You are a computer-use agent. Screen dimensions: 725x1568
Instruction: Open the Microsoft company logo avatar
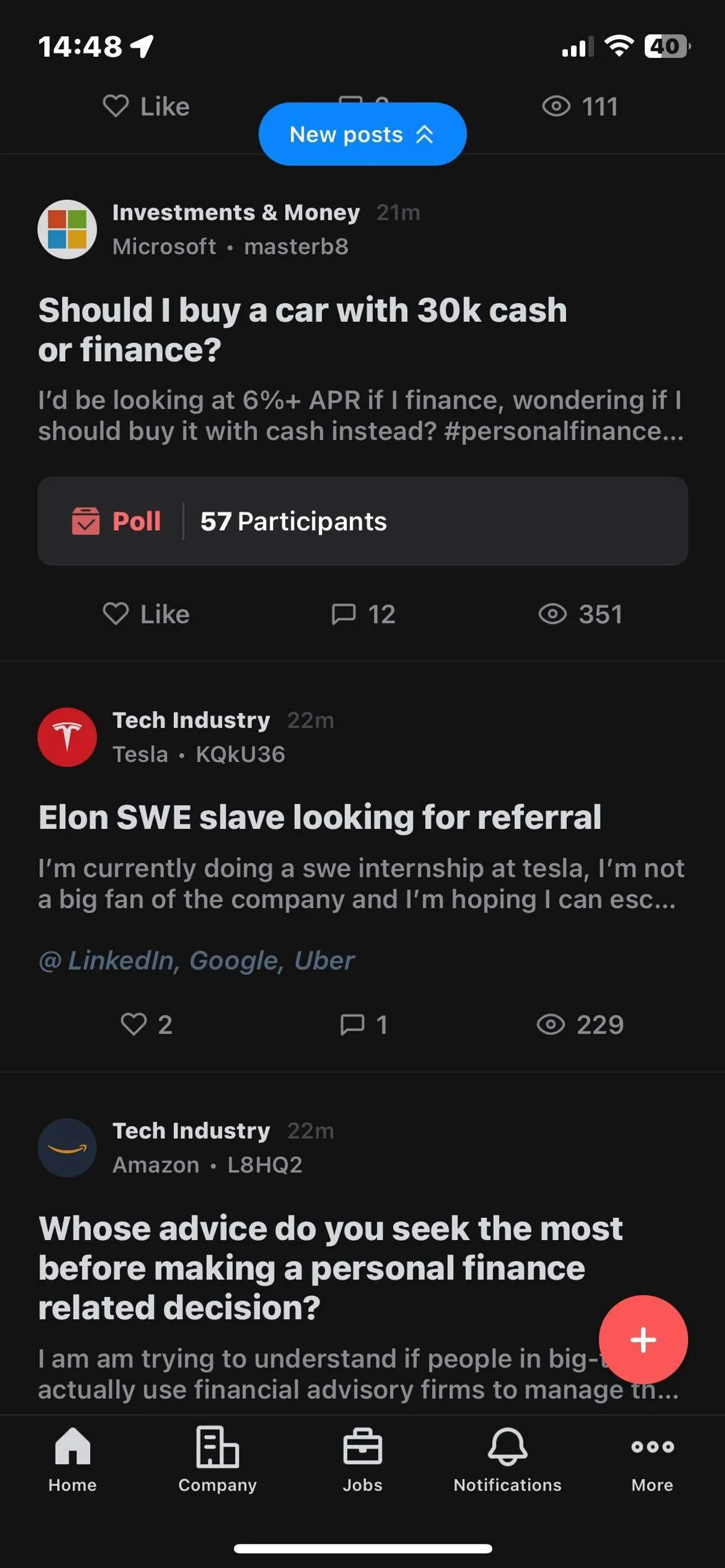click(67, 229)
